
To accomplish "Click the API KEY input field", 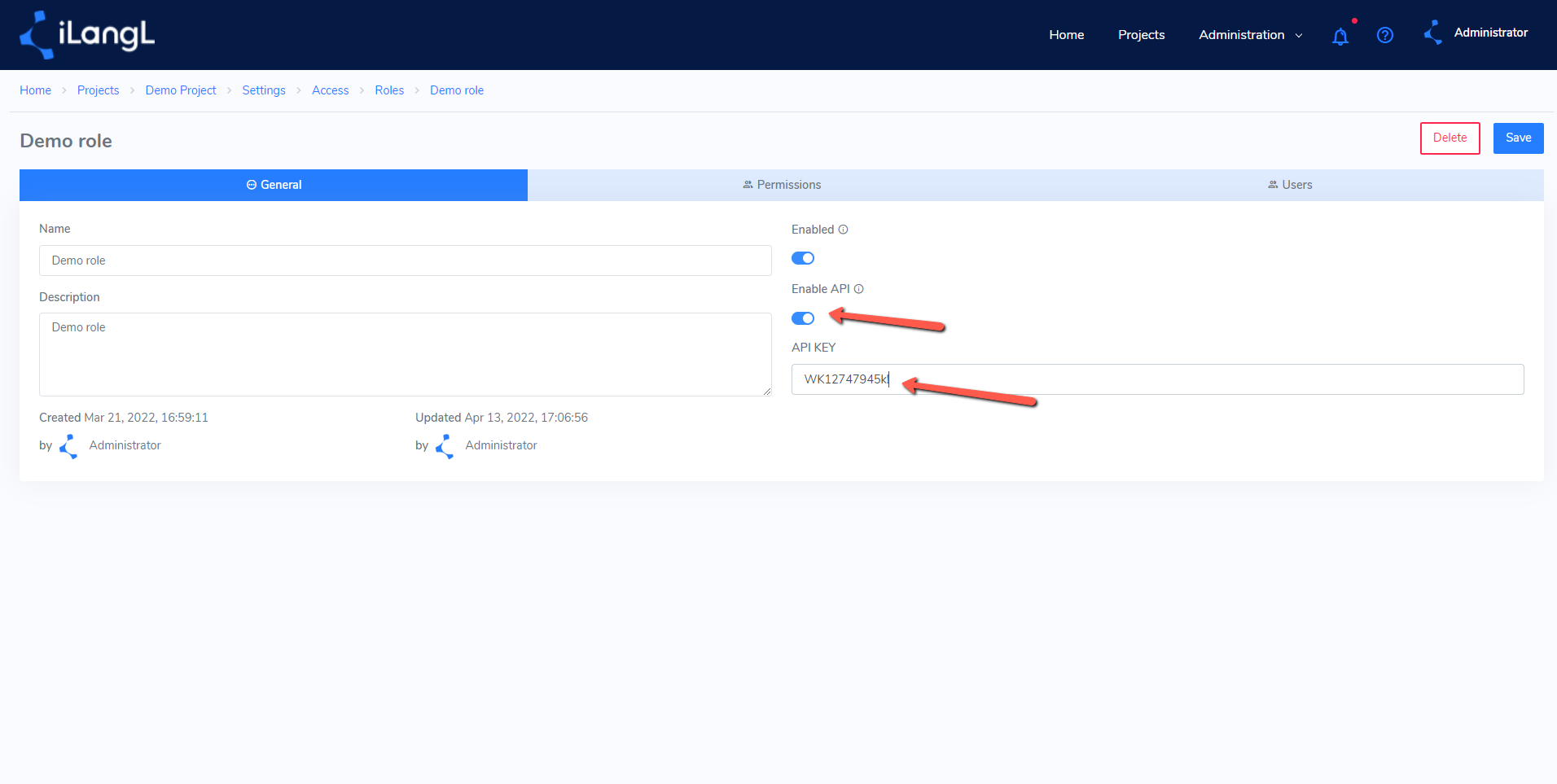I will (1158, 379).
